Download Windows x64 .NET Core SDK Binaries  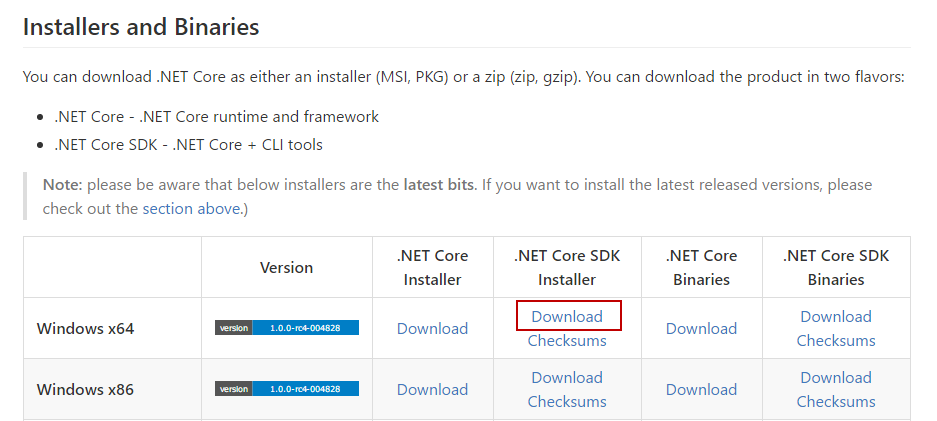pos(836,316)
